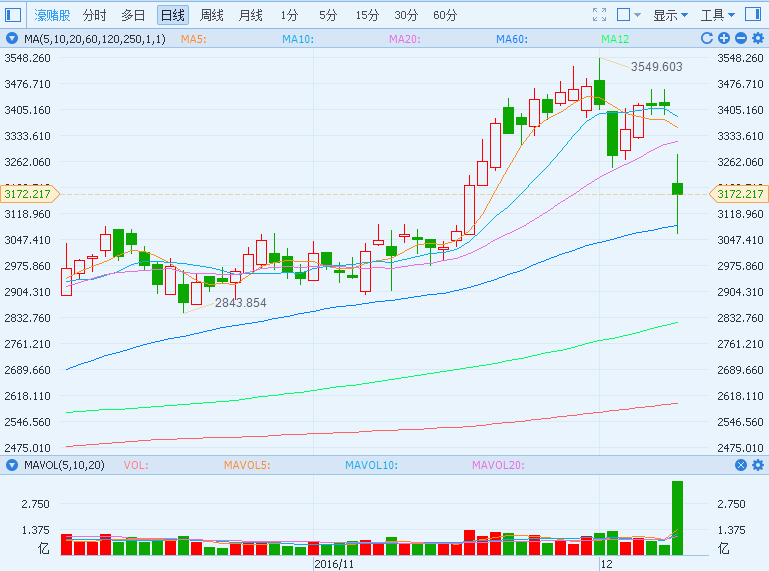Click the MAVOL5: legend label
The image size is (769, 571).
point(247,465)
